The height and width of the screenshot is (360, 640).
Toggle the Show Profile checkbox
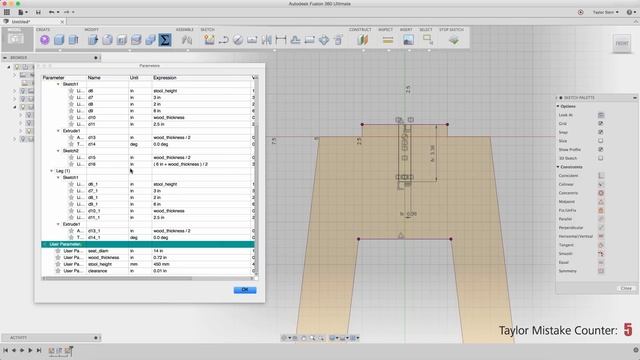pos(601,149)
